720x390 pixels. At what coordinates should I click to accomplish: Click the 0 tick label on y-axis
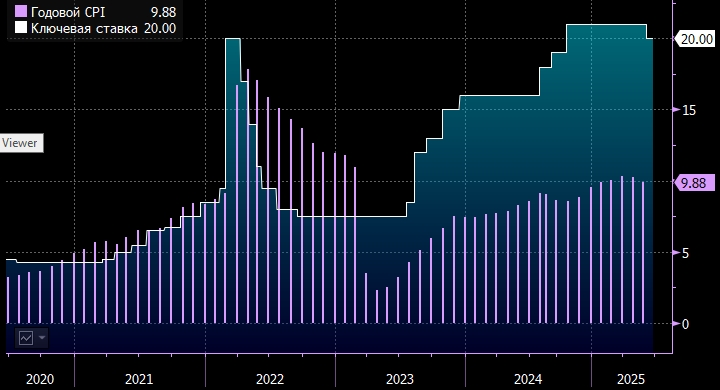685,324
